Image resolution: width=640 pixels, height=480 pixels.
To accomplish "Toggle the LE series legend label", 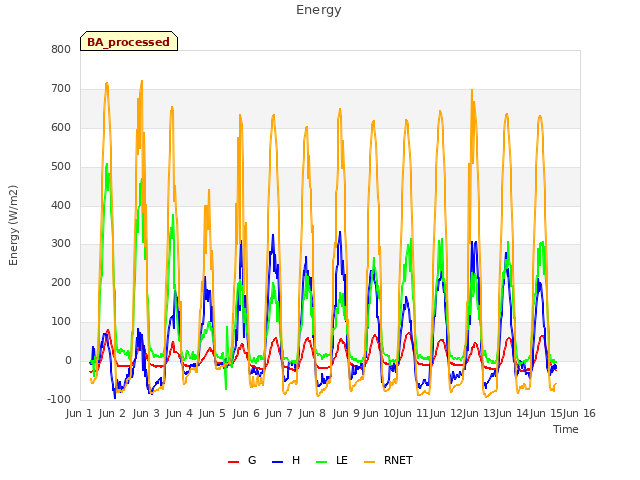I will (342, 460).
